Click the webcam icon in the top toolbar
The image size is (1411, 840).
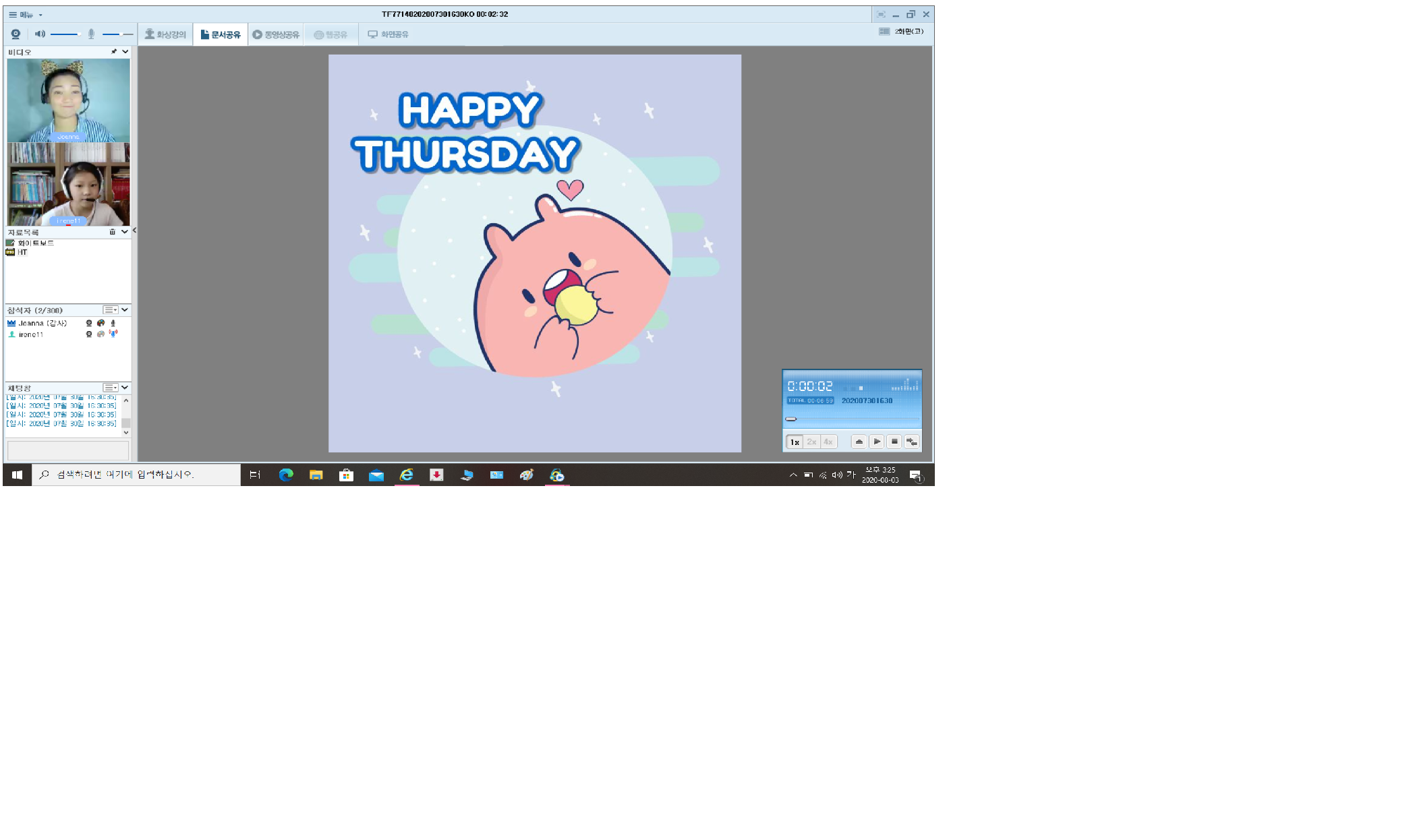pyautogui.click(x=16, y=34)
